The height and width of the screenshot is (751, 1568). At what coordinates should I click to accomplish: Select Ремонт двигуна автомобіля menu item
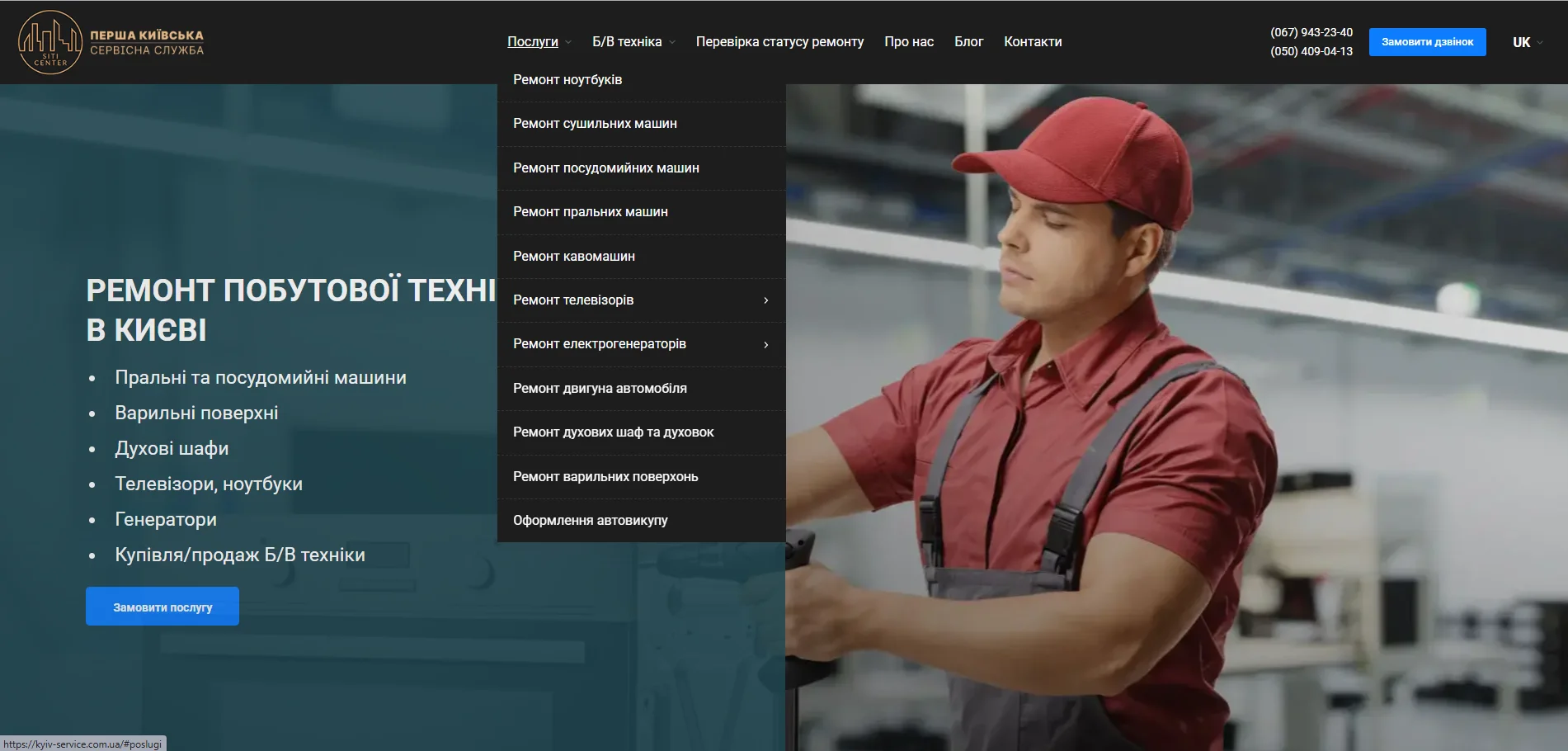click(x=600, y=389)
